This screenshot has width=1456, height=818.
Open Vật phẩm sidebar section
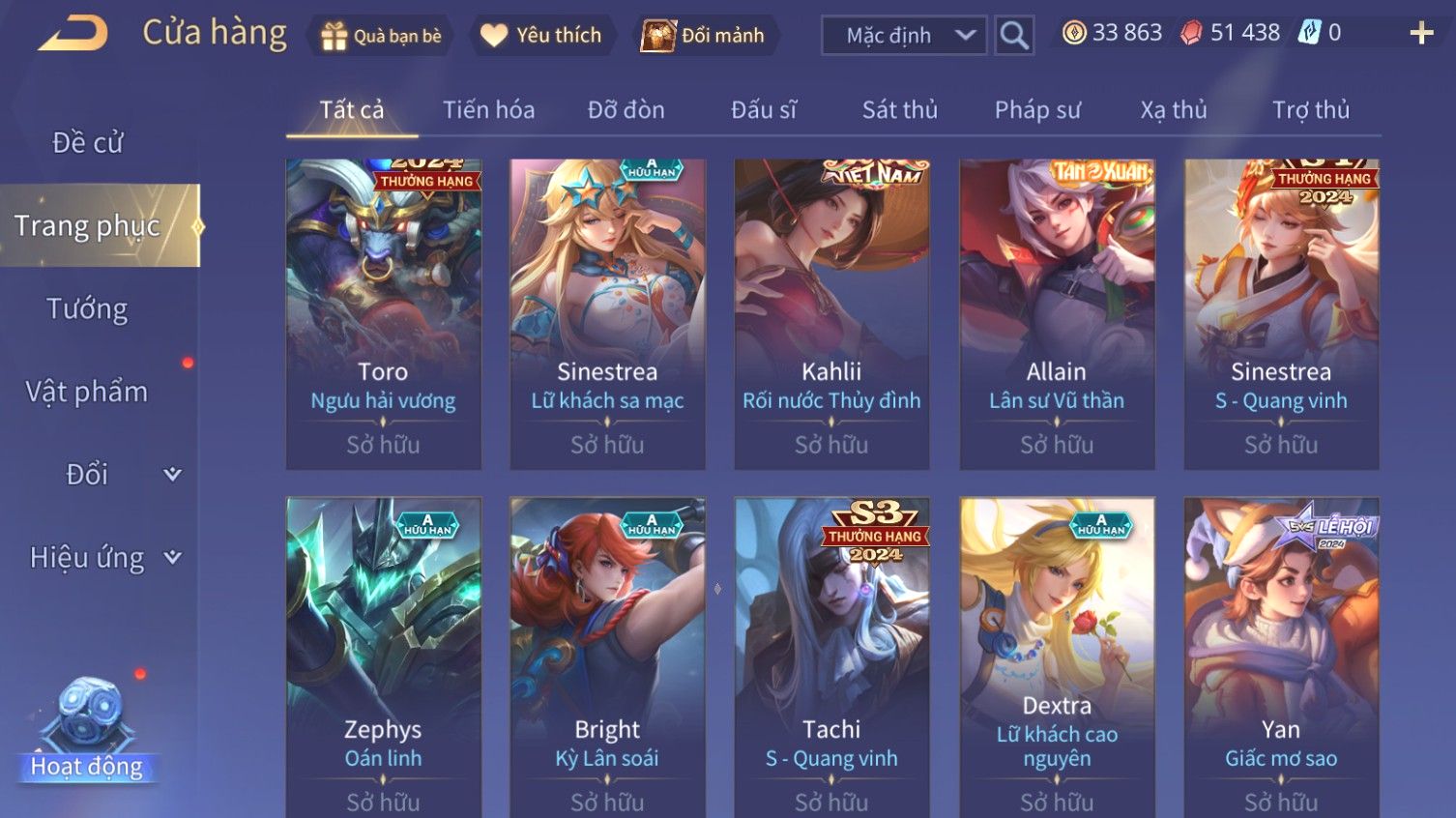pyautogui.click(x=87, y=392)
